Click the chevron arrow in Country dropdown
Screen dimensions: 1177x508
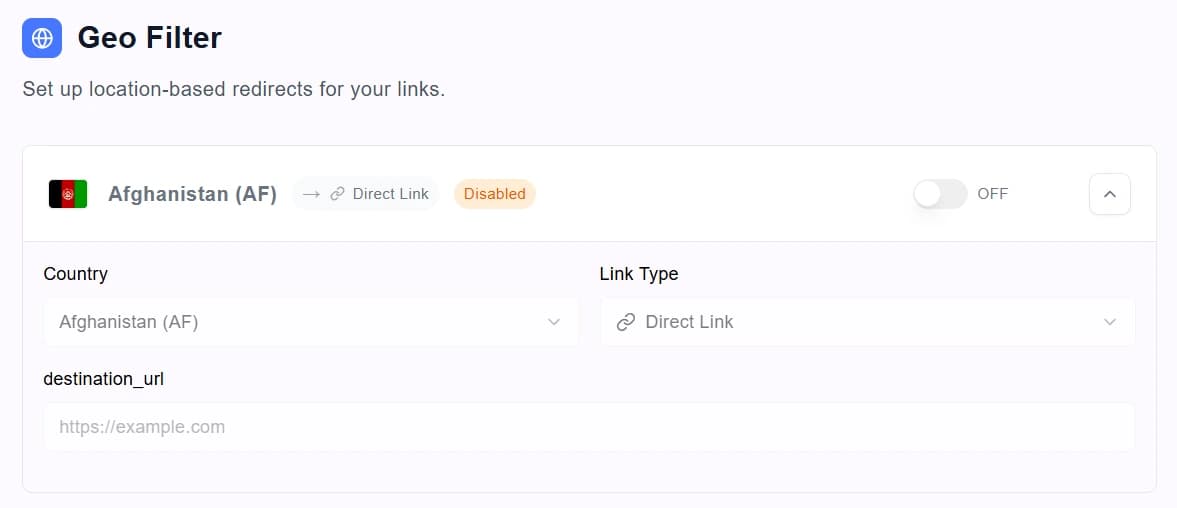tap(554, 322)
